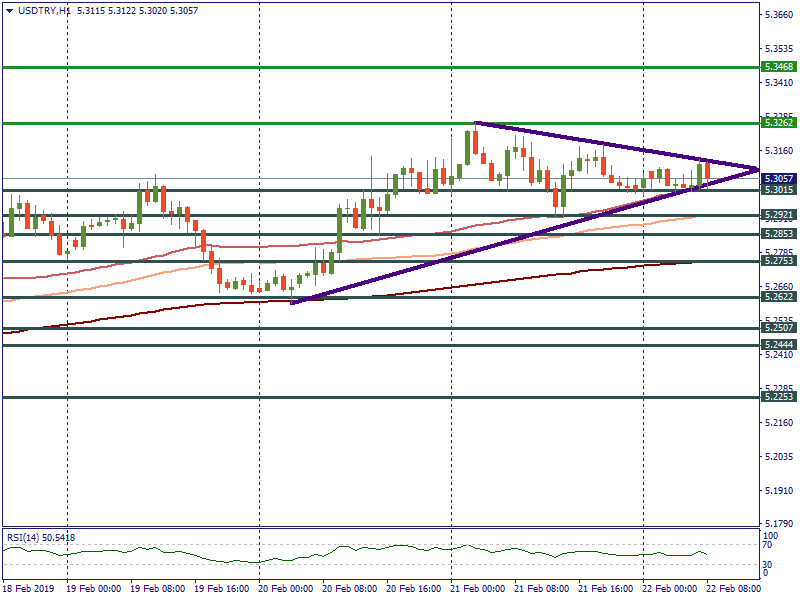This screenshot has height=600, width=800.
Task: Select the 5.2753 level price tag
Action: click(x=779, y=261)
